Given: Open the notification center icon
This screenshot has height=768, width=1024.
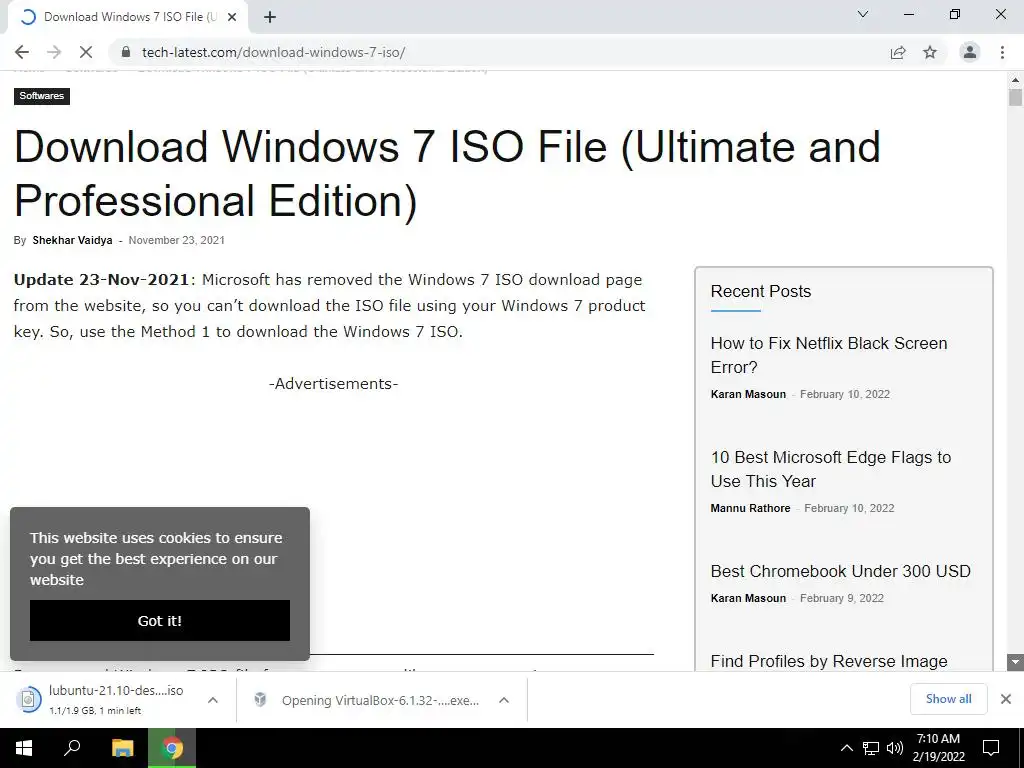Looking at the screenshot, I should [x=991, y=748].
